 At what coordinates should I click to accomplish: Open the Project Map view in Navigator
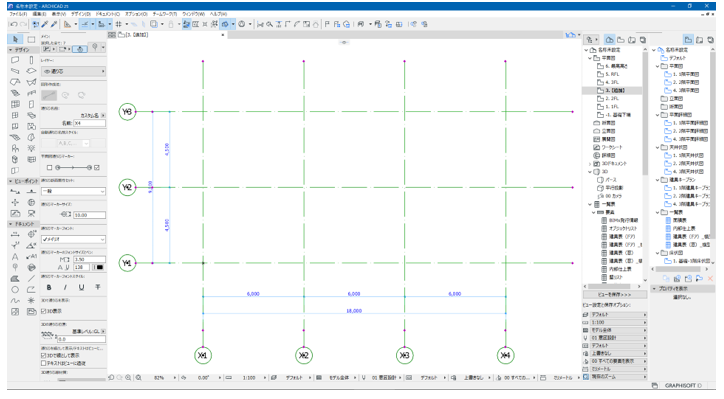tap(609, 40)
